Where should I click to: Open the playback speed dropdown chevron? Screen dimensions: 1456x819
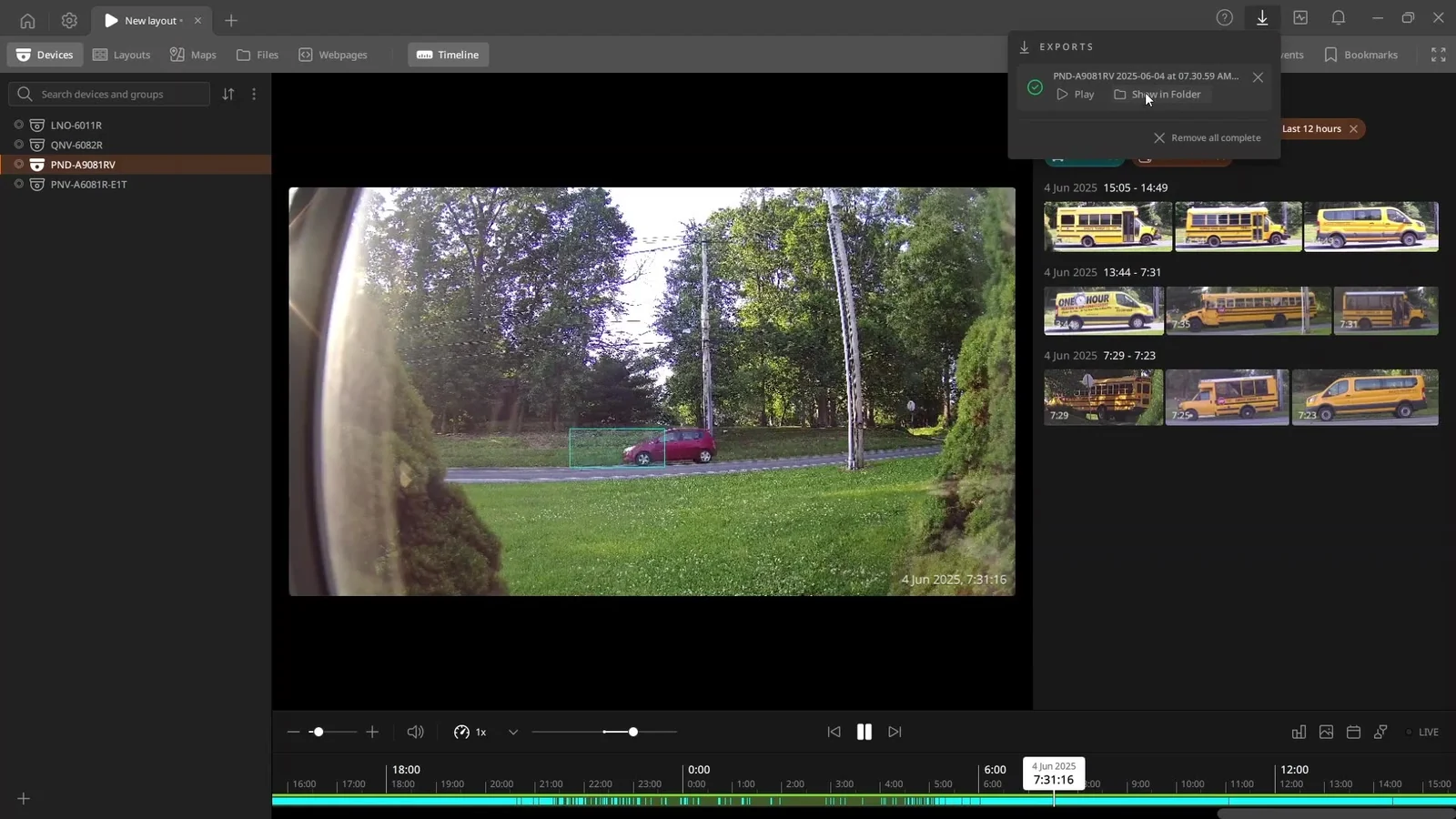513,732
